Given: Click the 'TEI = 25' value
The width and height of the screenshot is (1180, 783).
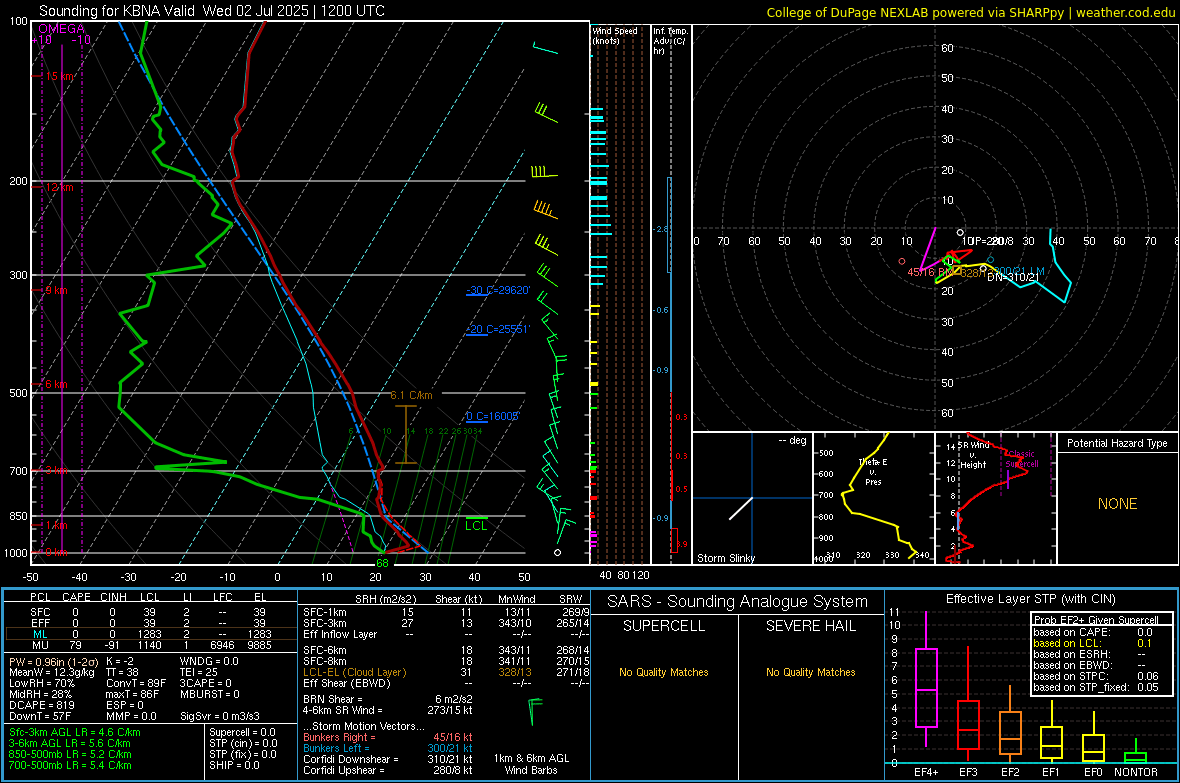Looking at the screenshot, I should (x=199, y=672).
